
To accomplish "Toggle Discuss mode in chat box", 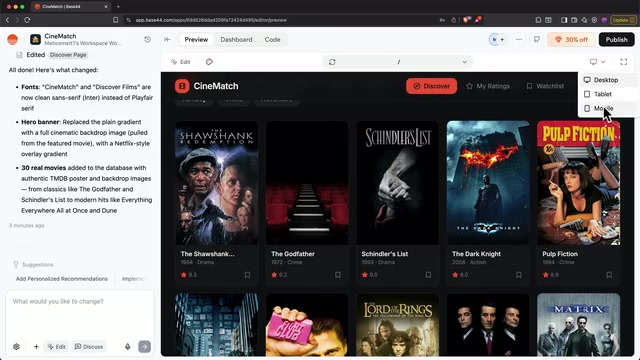I will (x=89, y=347).
